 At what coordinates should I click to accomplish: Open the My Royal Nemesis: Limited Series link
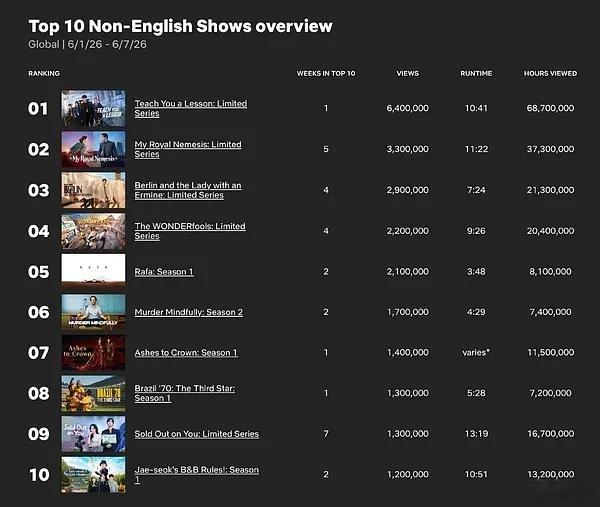(188, 149)
